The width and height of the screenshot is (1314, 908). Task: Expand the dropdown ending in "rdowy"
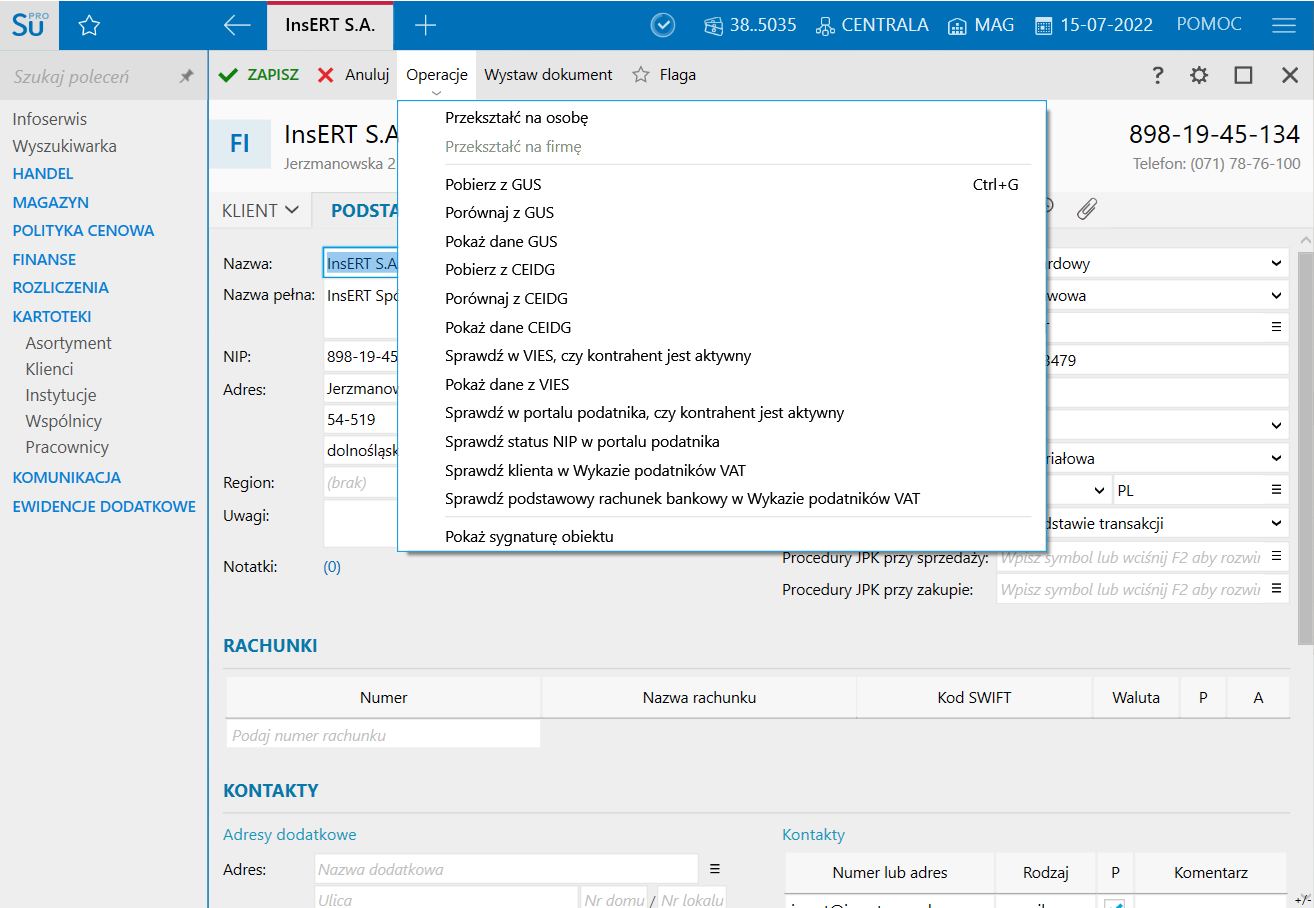[x=1276, y=264]
